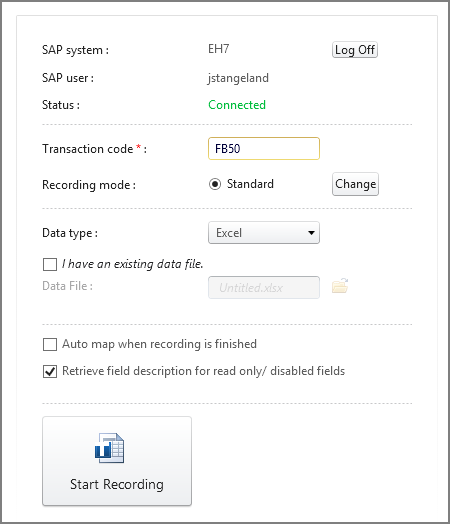
Task: Click the Start Recording button
Action: tap(117, 461)
